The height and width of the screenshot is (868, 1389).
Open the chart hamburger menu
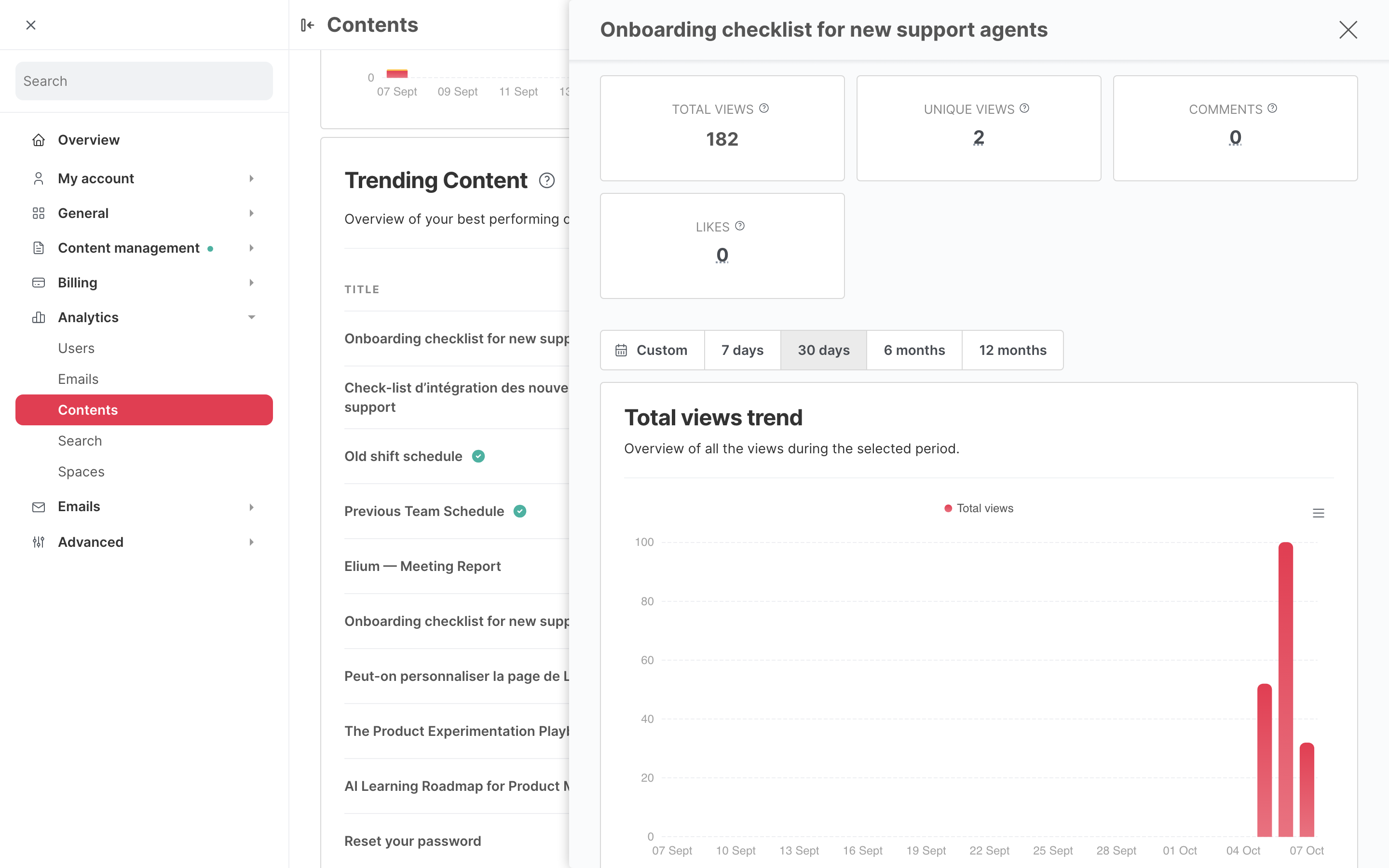1319,513
